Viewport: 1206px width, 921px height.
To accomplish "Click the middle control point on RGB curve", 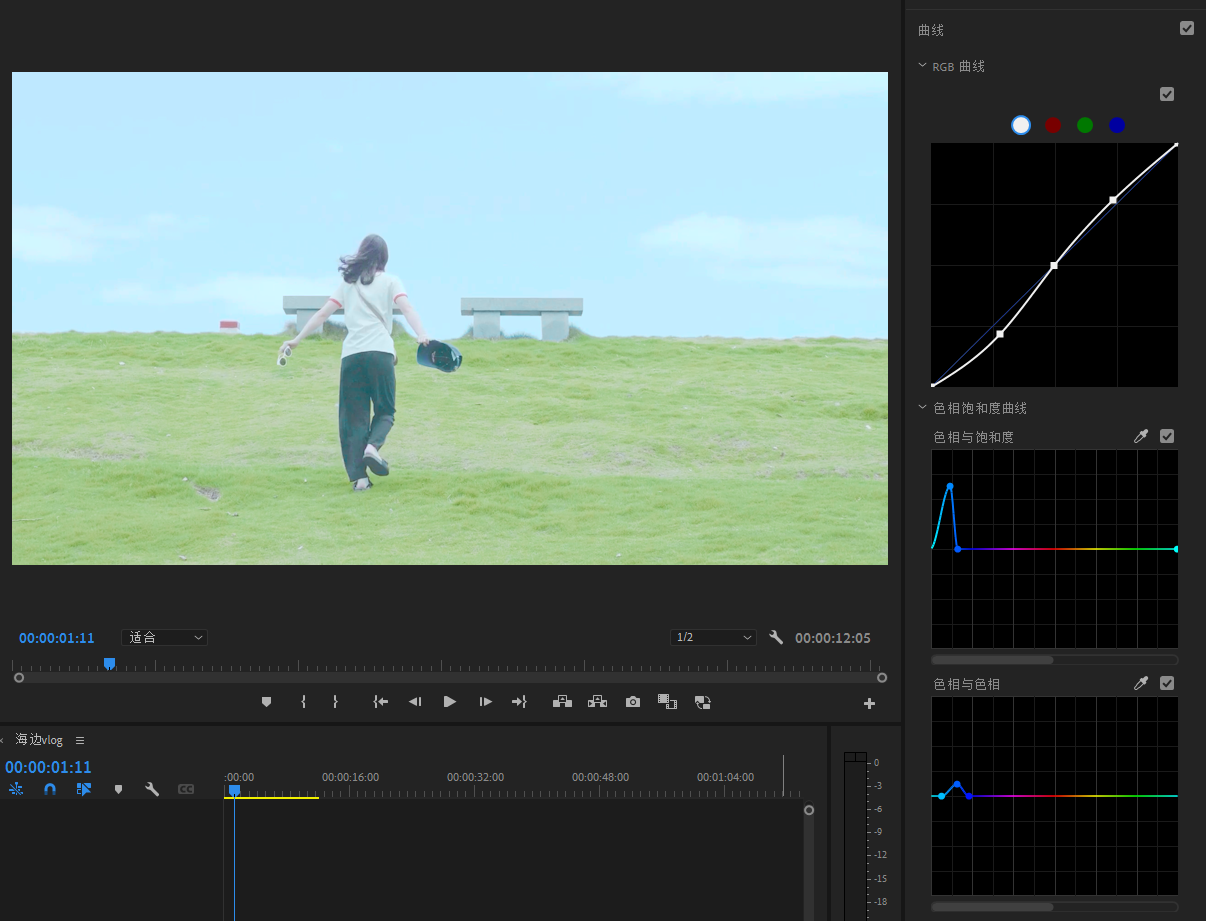I will tap(1054, 266).
